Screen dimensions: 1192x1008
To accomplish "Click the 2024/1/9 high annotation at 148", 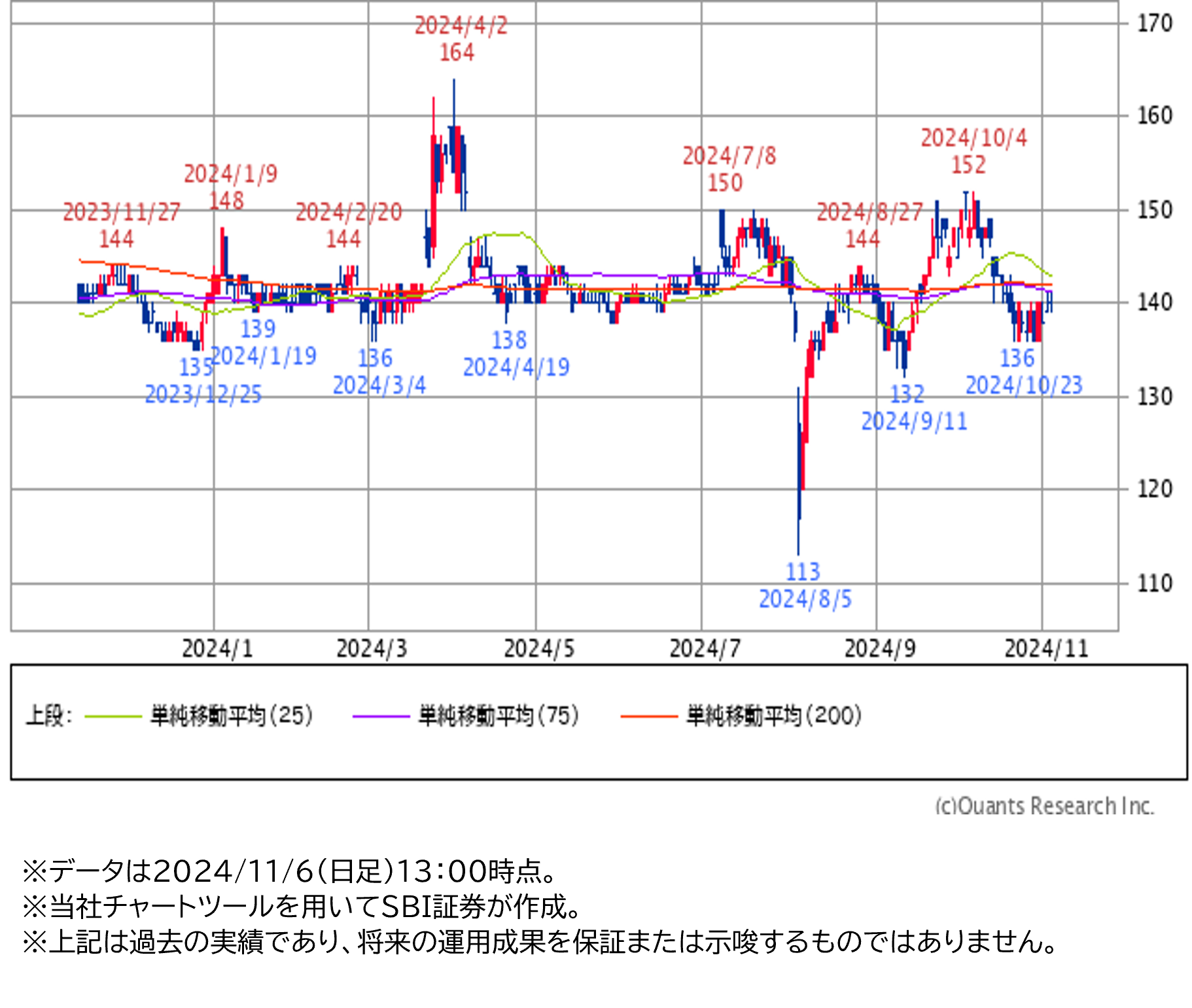I will click(230, 187).
